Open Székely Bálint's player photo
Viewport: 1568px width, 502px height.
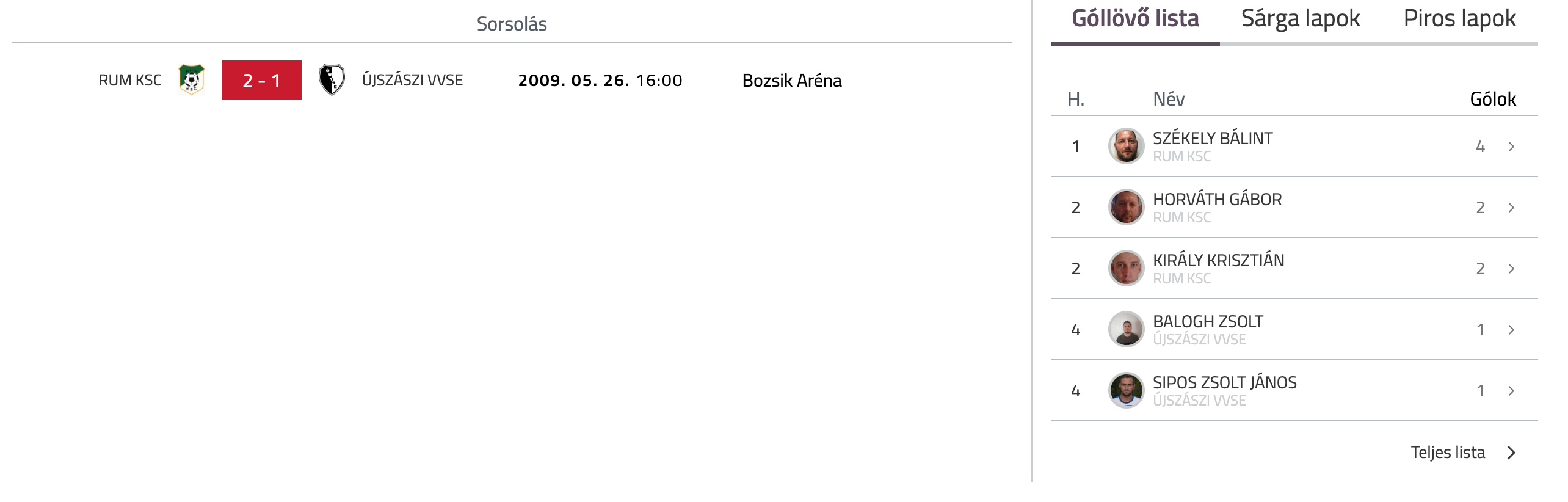coord(1126,146)
